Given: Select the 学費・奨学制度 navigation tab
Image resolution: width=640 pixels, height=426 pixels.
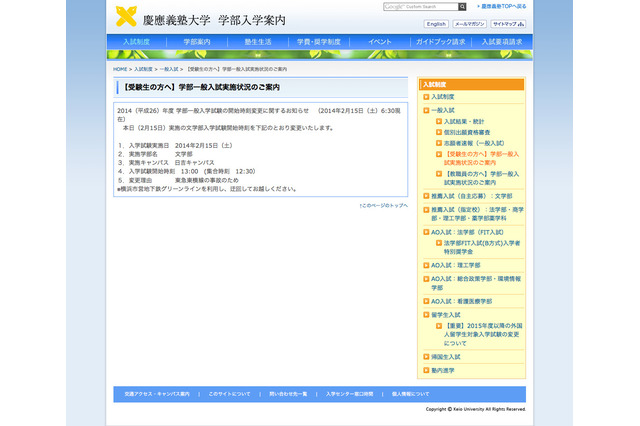Looking at the screenshot, I should (318, 42).
